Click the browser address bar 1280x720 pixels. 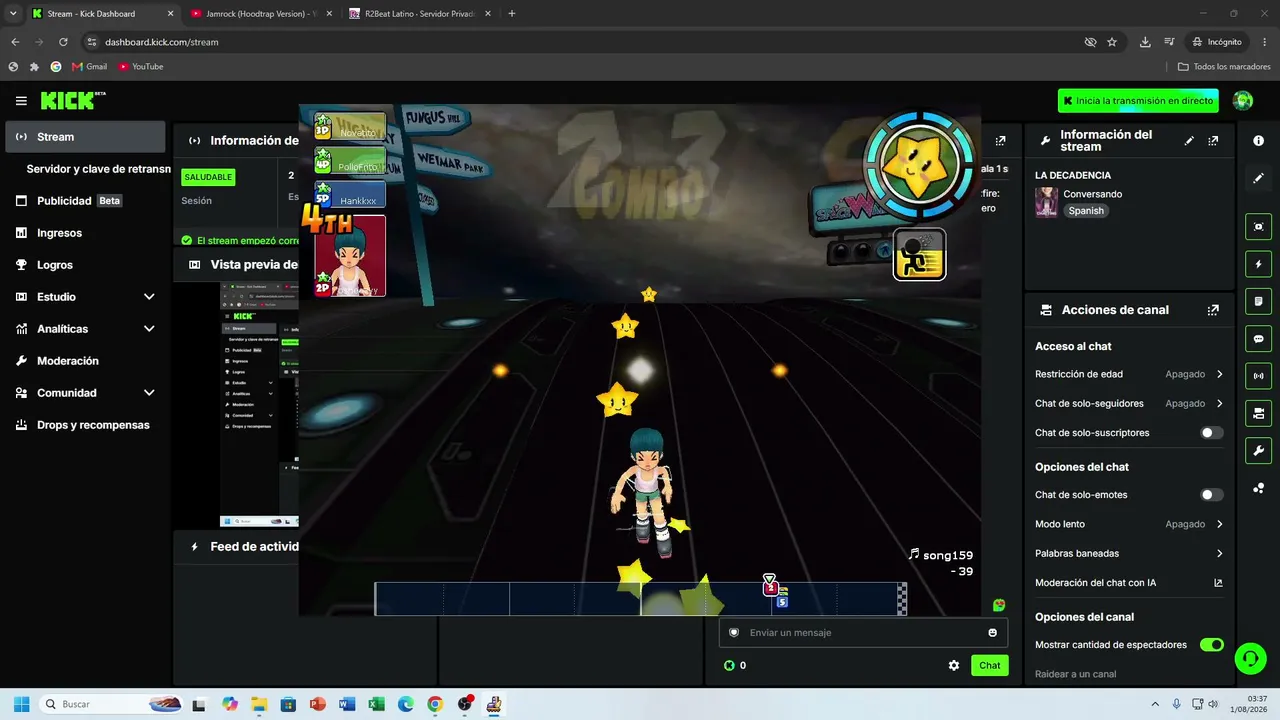590,42
